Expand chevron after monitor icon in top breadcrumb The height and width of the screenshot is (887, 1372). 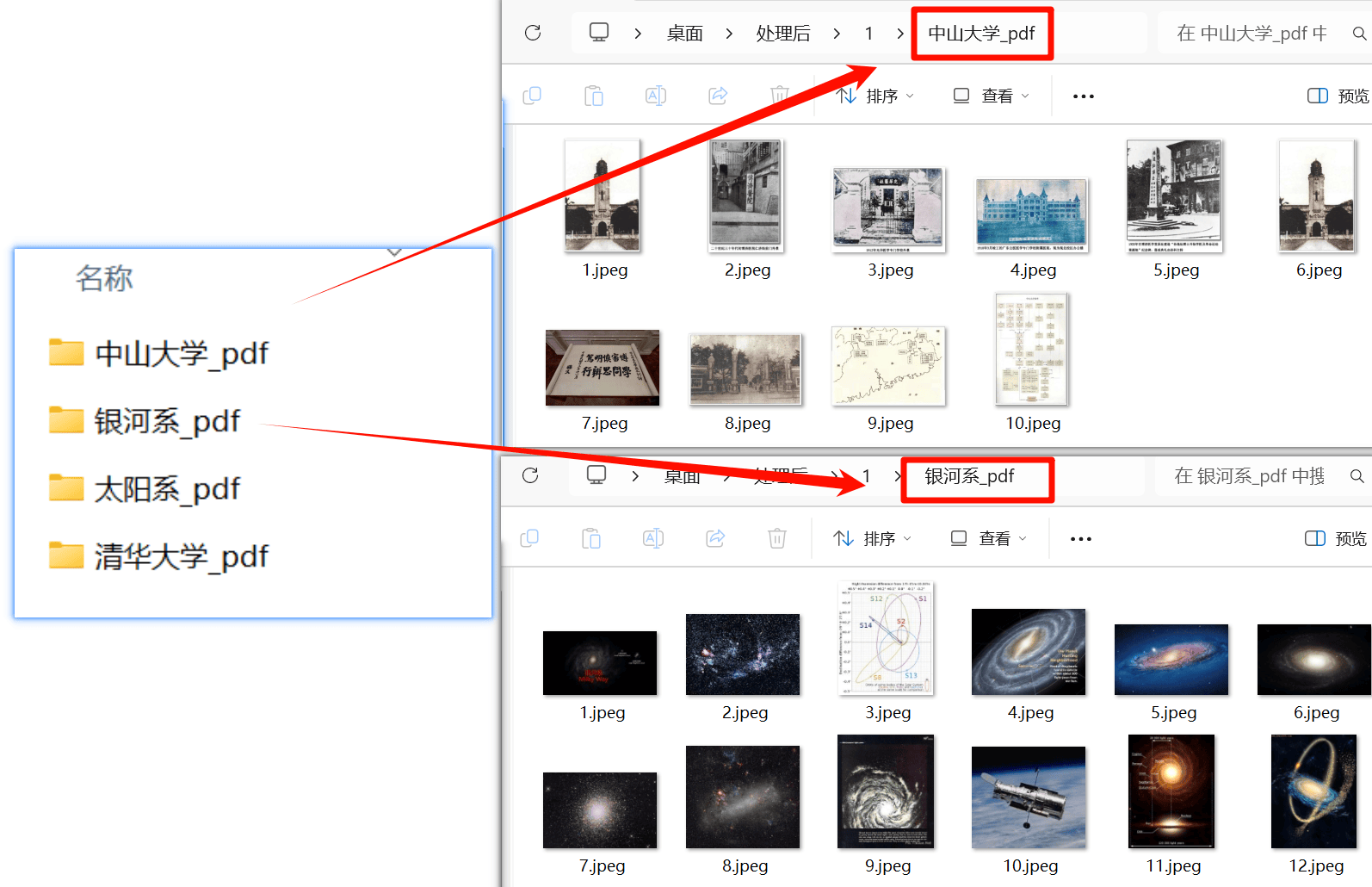tap(638, 34)
